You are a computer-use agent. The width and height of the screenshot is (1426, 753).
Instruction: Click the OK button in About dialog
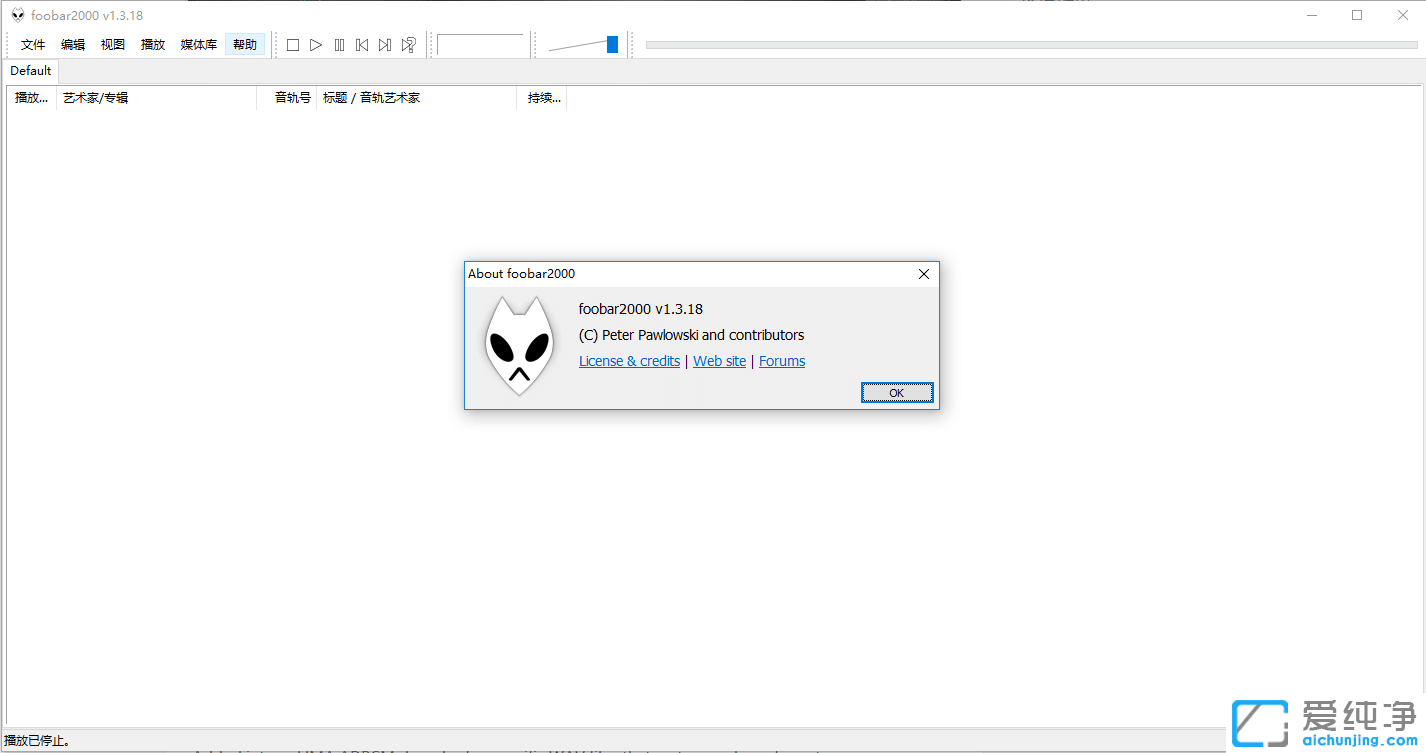pos(897,393)
